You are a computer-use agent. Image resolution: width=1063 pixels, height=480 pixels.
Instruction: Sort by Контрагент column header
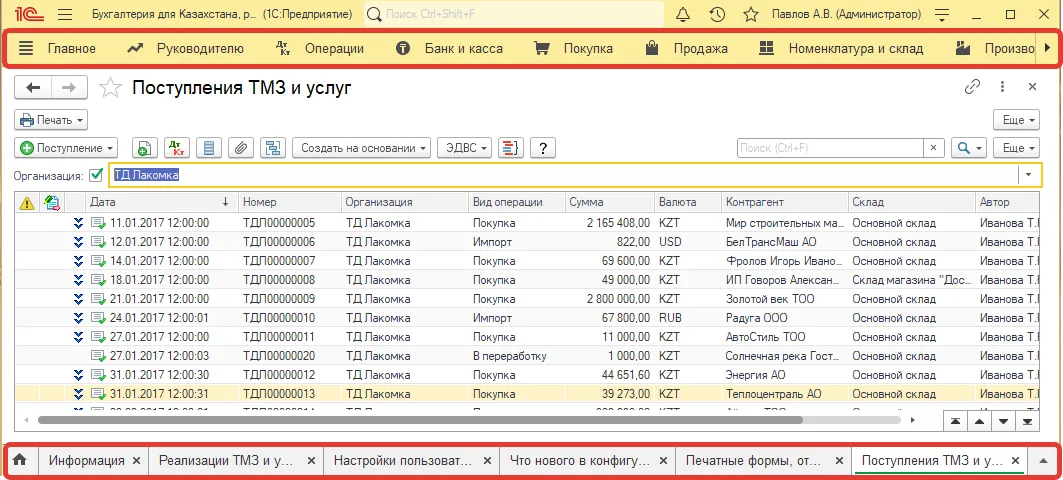(784, 202)
